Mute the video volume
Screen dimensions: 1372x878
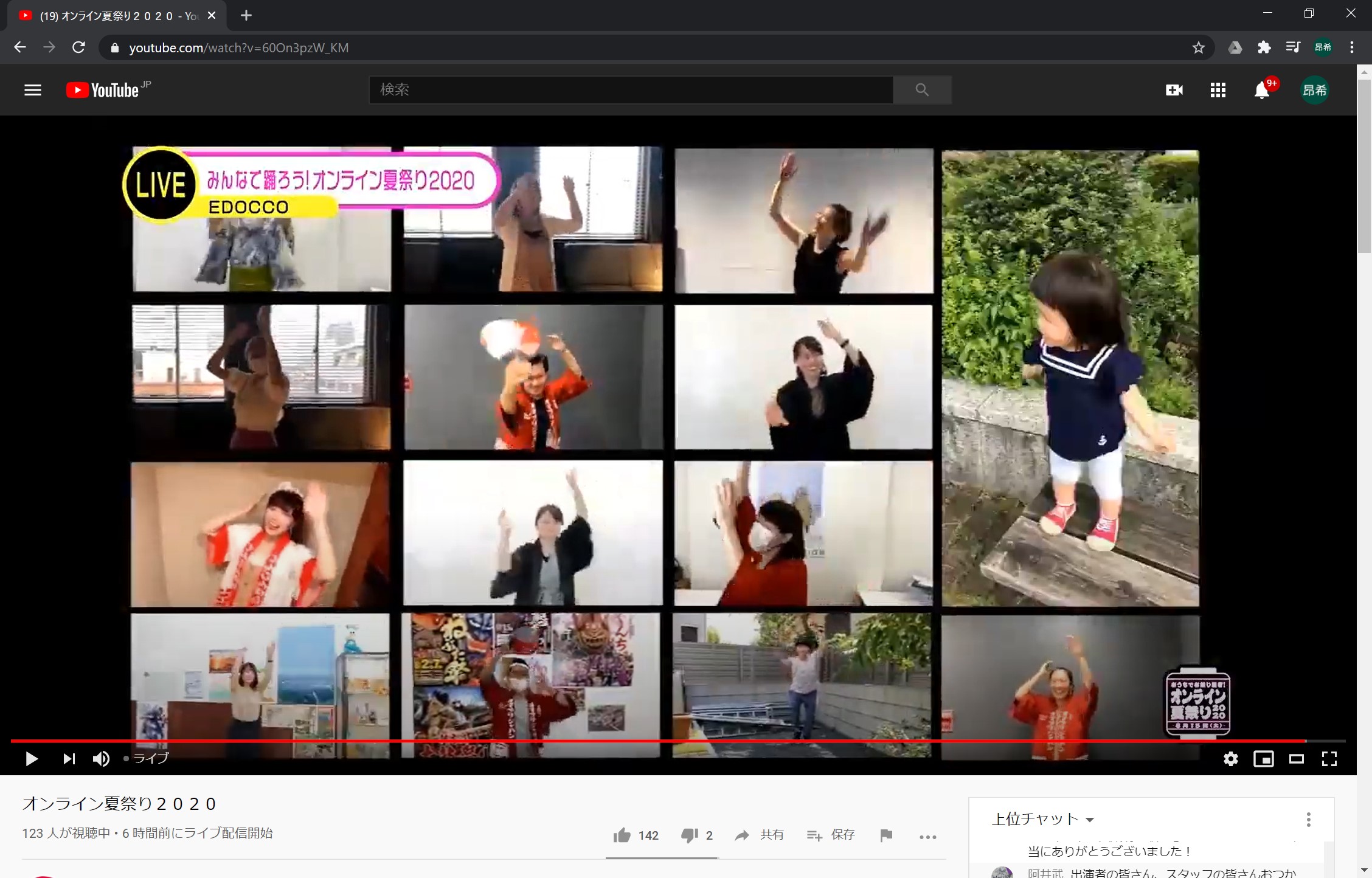click(101, 758)
